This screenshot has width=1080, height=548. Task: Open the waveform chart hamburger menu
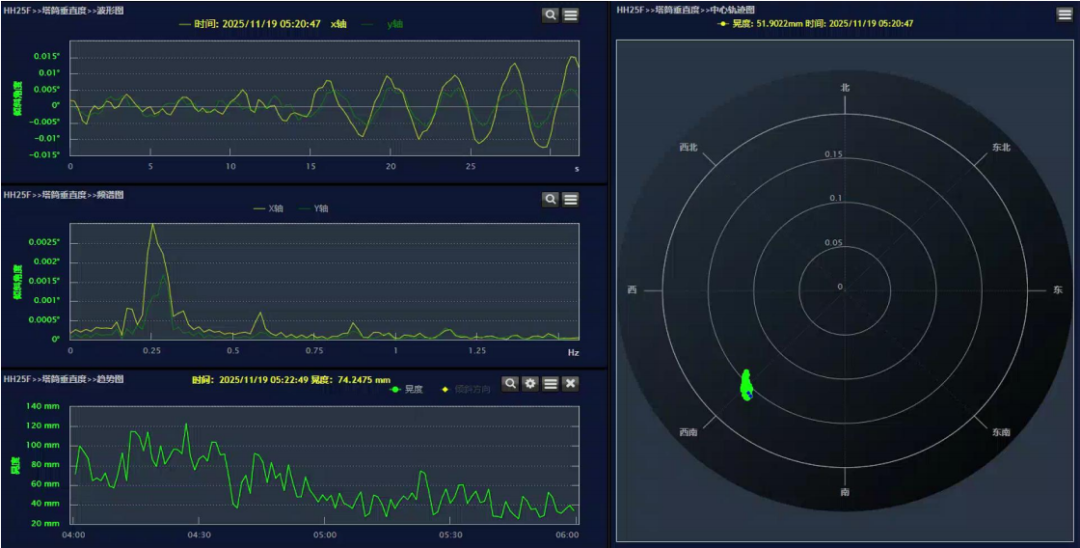(571, 15)
